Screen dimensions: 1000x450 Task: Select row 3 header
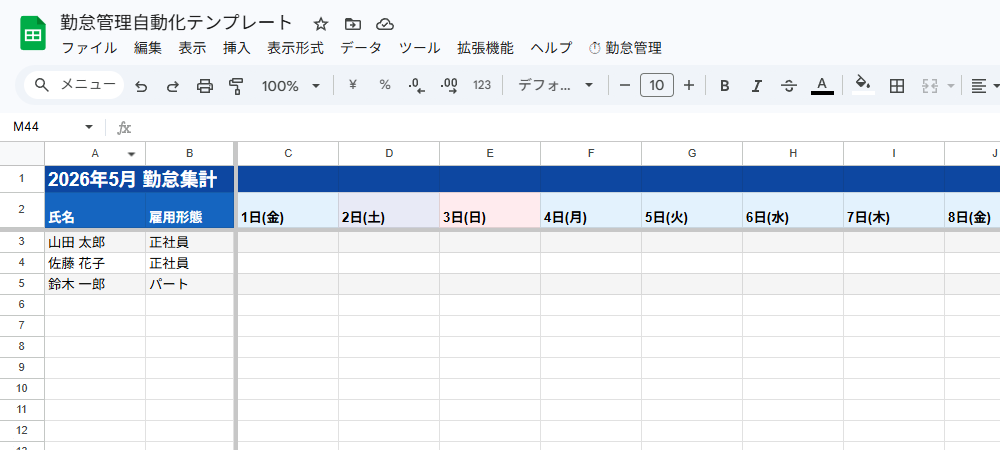click(22, 242)
